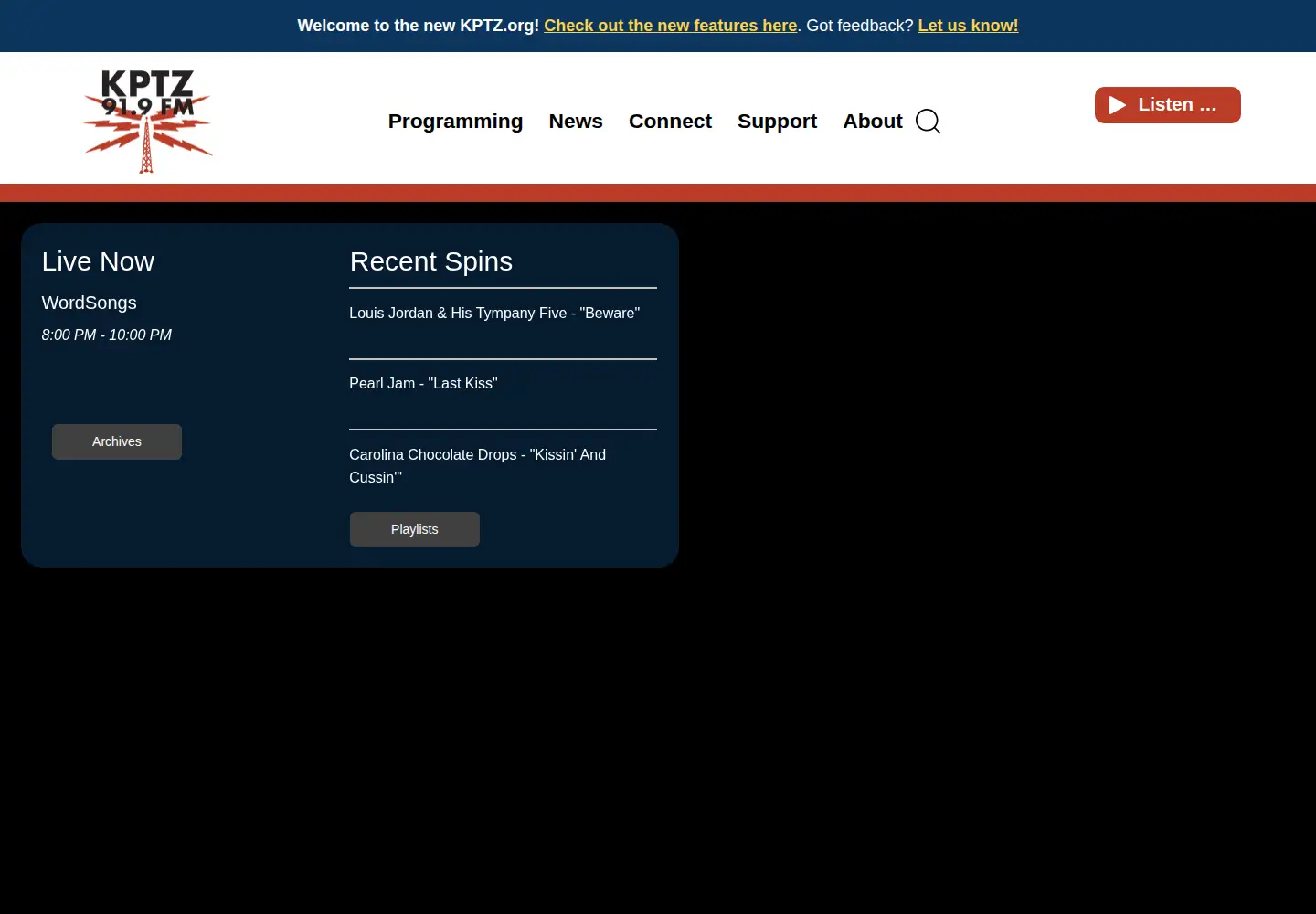The width and height of the screenshot is (1316, 914).
Task: Click the 8:00 PM - 10:00 PM time text
Action: pyautogui.click(x=107, y=335)
